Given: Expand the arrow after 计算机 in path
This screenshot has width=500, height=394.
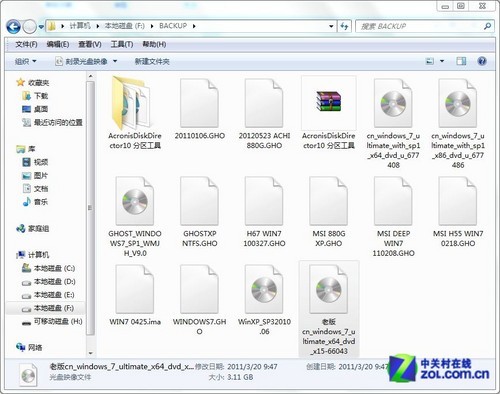Looking at the screenshot, I should (98, 26).
